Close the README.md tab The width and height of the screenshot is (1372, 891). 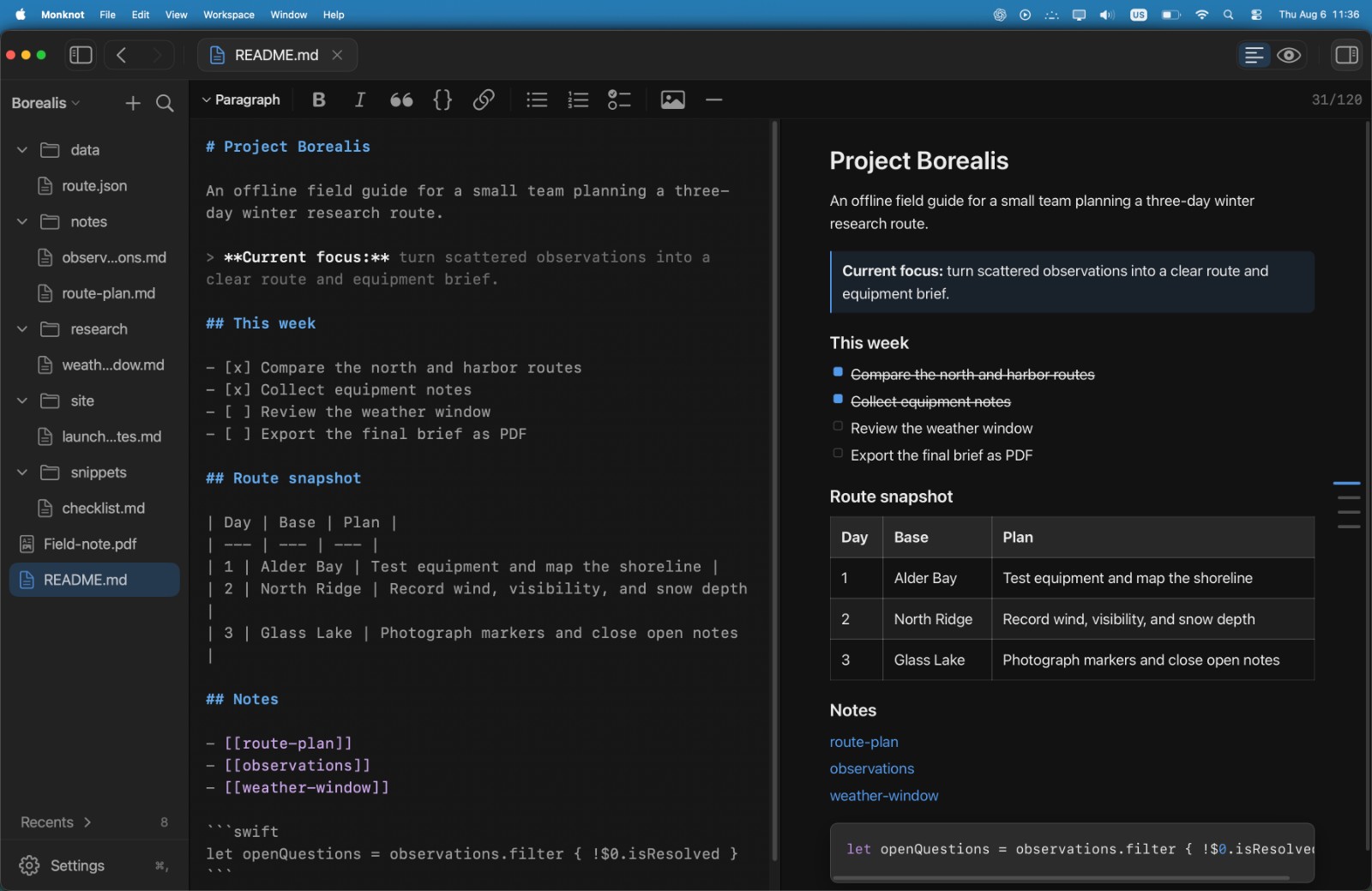[x=337, y=55]
